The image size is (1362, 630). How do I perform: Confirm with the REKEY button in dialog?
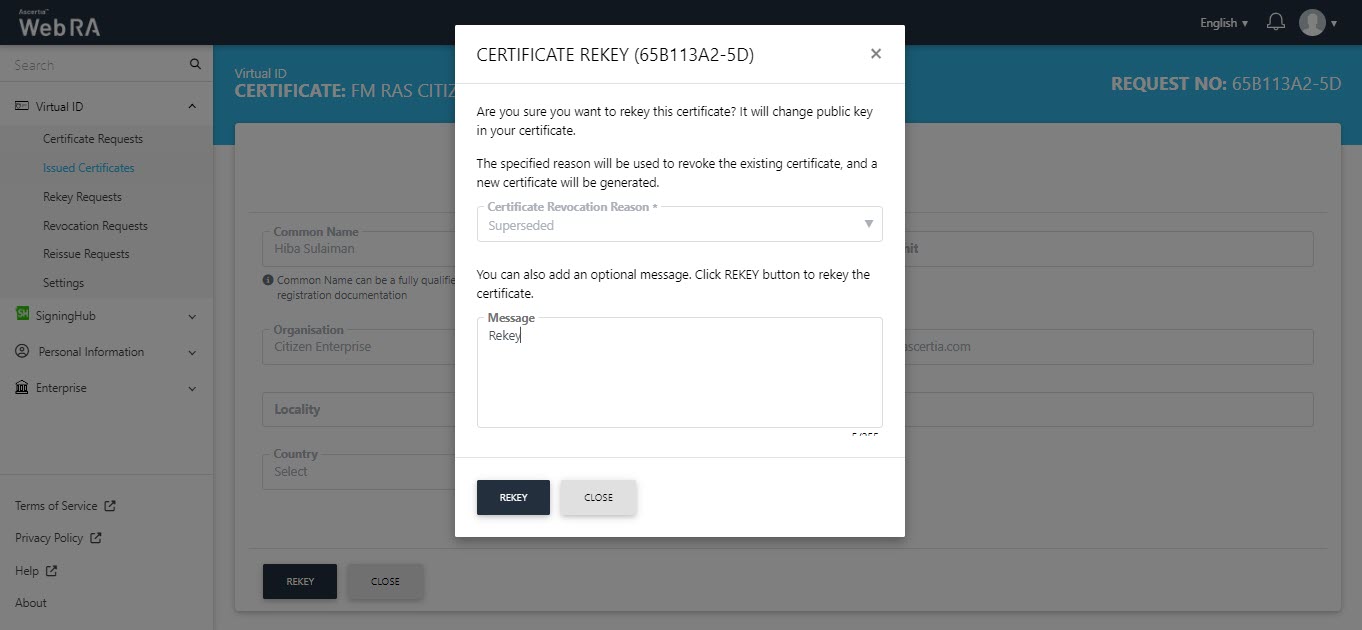513,498
